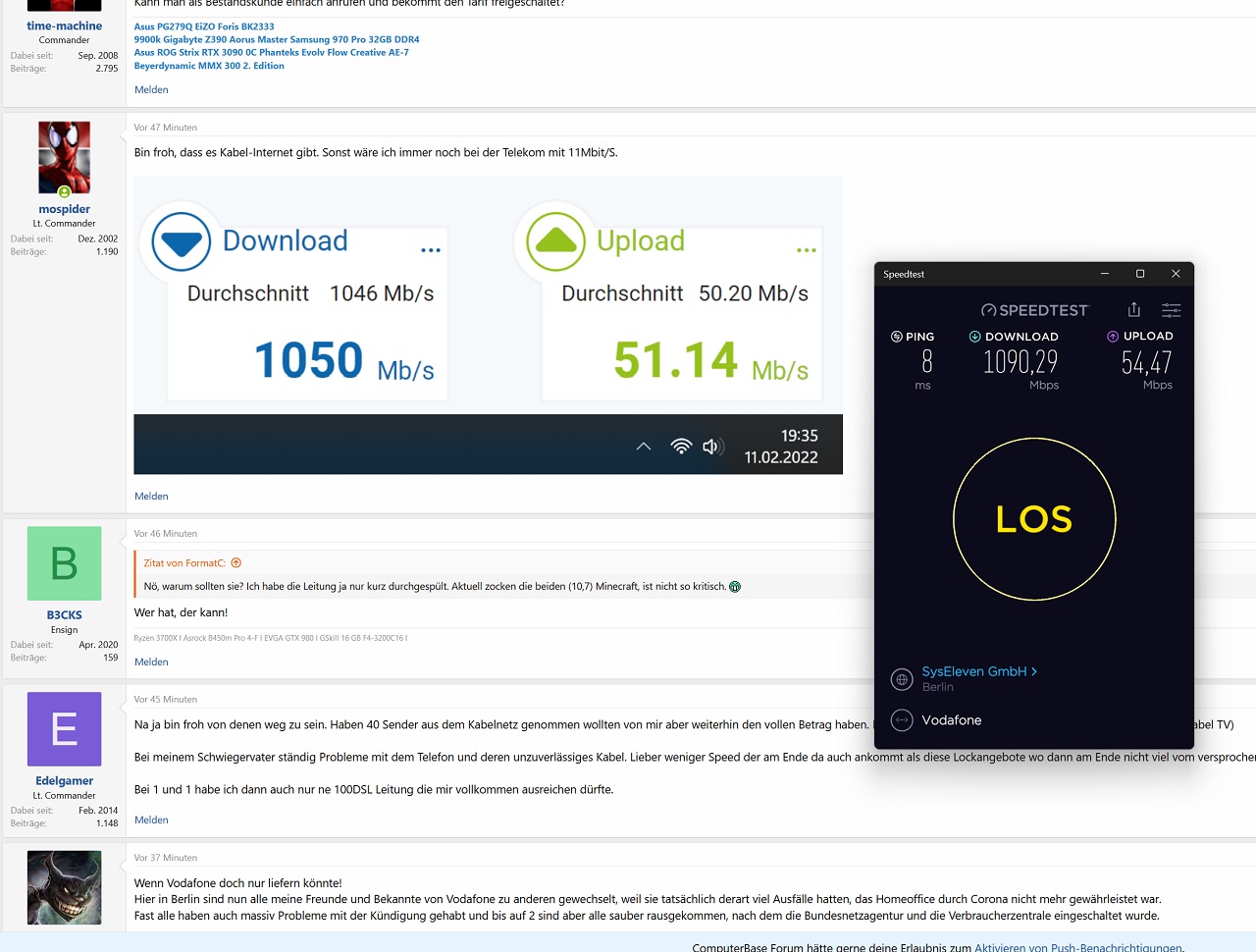Image resolution: width=1256 pixels, height=952 pixels.
Task: Click 51.14 Mb/s upload figure in image
Action: pyautogui.click(x=711, y=360)
